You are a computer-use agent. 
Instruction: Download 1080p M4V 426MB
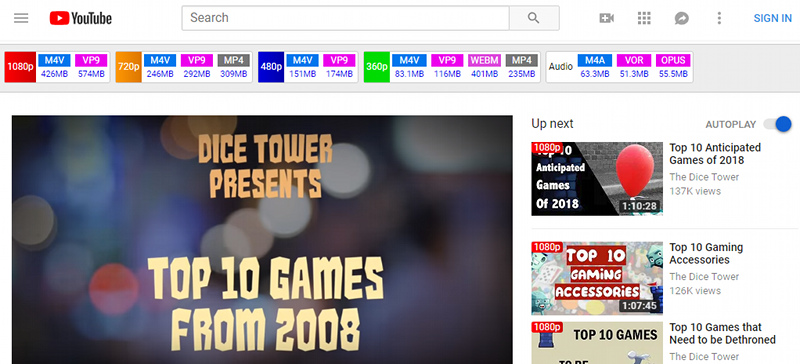[54, 67]
